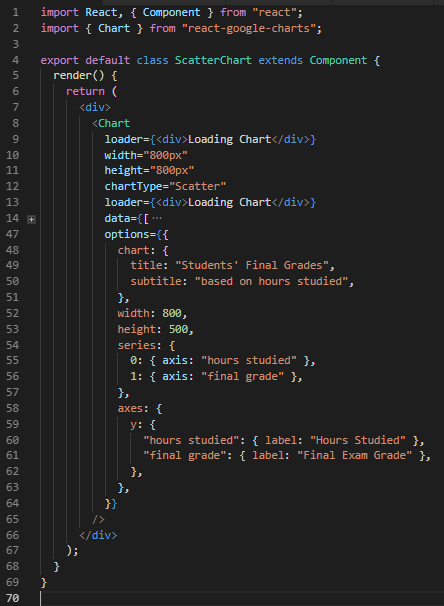444x606 pixels.
Task: Click the number 800 on line 52
Action: [x=172, y=313]
